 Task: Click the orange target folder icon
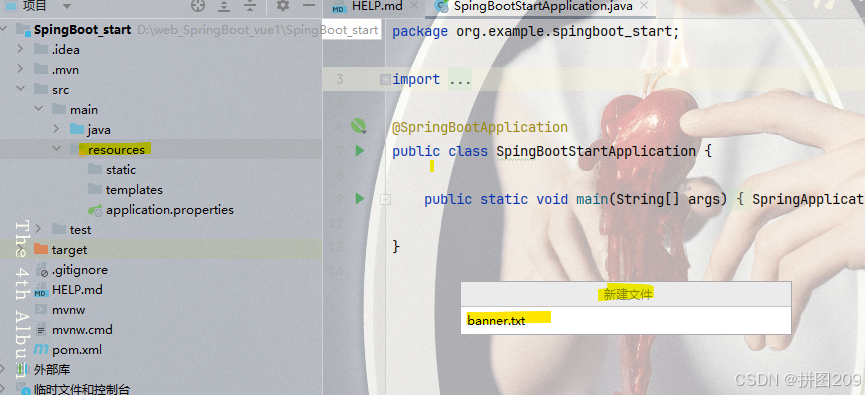click(x=41, y=249)
